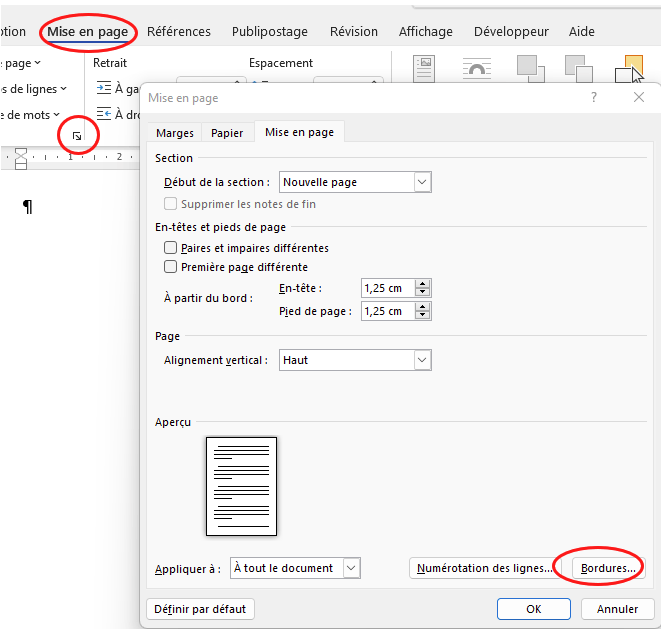The image size is (661, 629).
Task: Switch to the Marges tab
Action: click(175, 133)
